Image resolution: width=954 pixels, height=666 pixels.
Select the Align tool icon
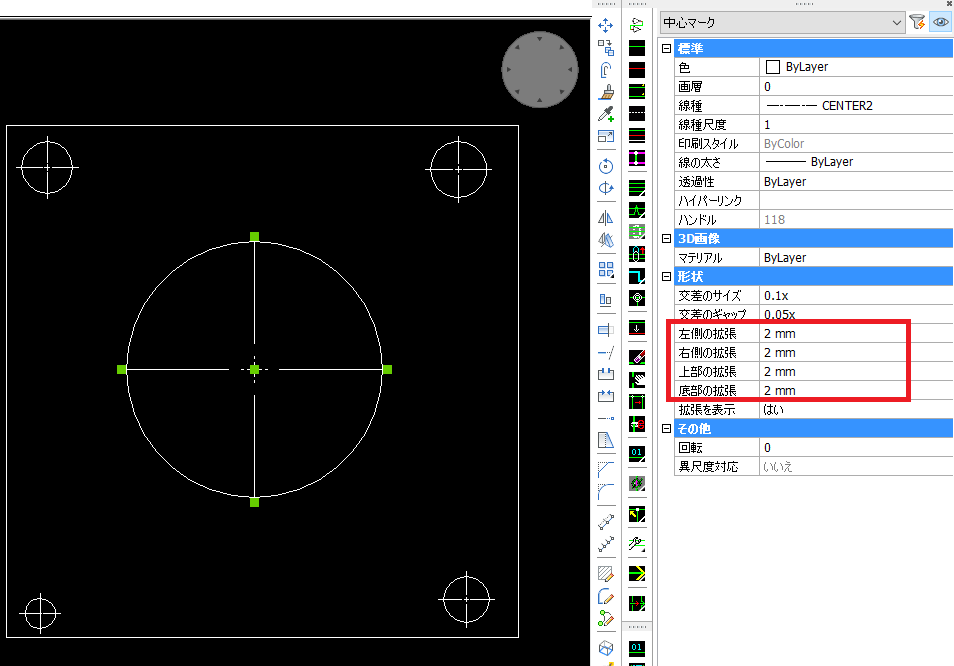[605, 299]
